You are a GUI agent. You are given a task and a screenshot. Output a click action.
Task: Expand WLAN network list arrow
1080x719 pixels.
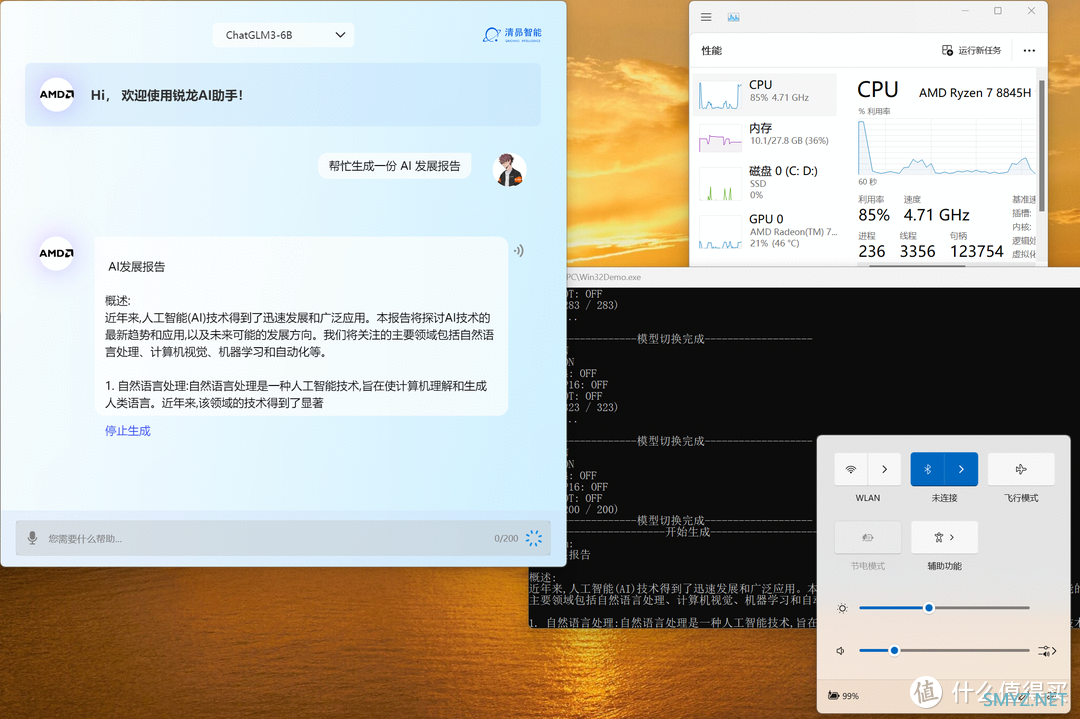pyautogui.click(x=884, y=469)
